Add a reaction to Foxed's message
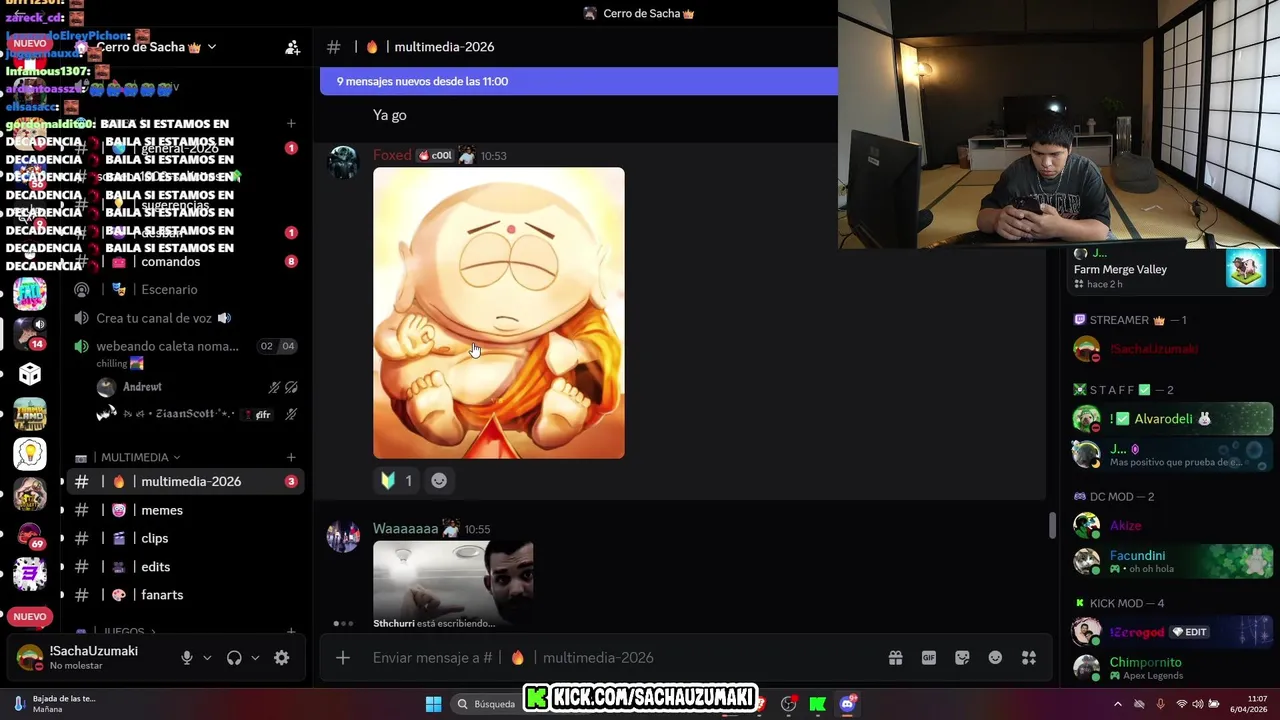The height and width of the screenshot is (720, 1280). point(438,480)
